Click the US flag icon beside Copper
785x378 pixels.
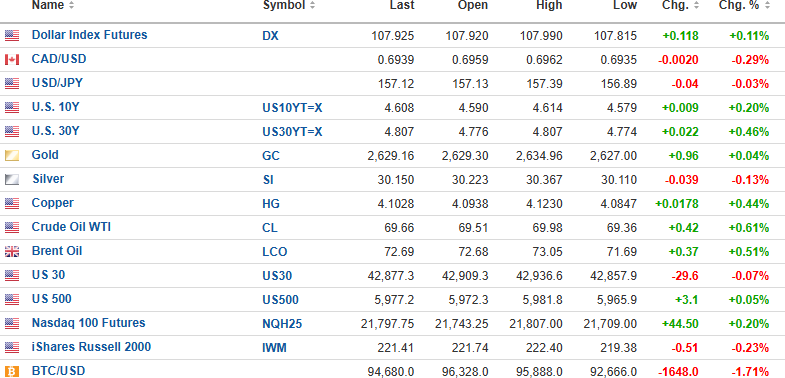12,204
